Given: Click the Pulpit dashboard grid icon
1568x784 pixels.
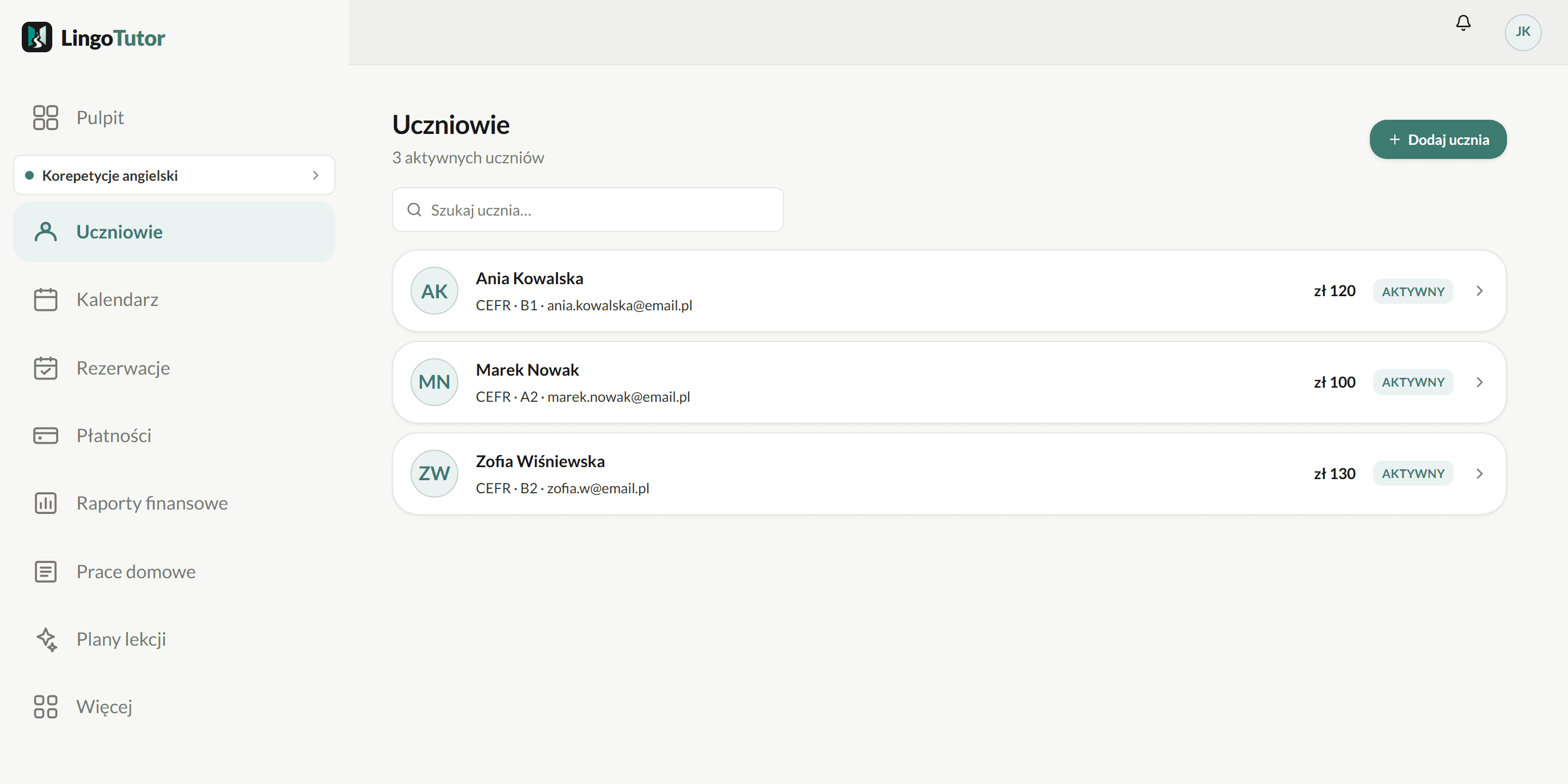Looking at the screenshot, I should coord(46,118).
